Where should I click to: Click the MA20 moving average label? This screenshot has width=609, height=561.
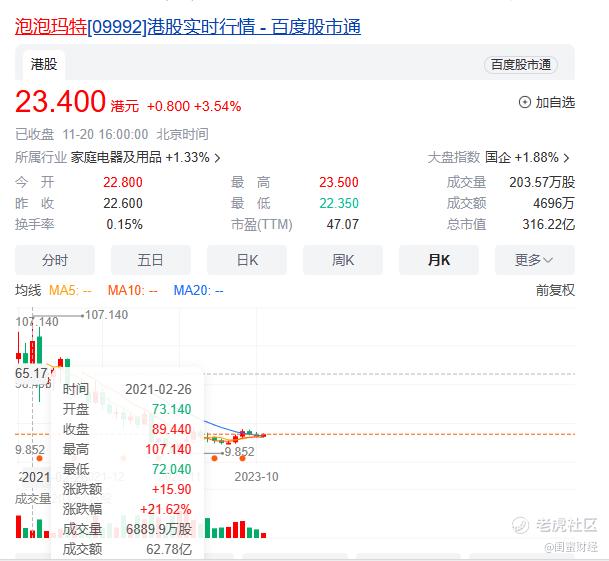click(198, 290)
